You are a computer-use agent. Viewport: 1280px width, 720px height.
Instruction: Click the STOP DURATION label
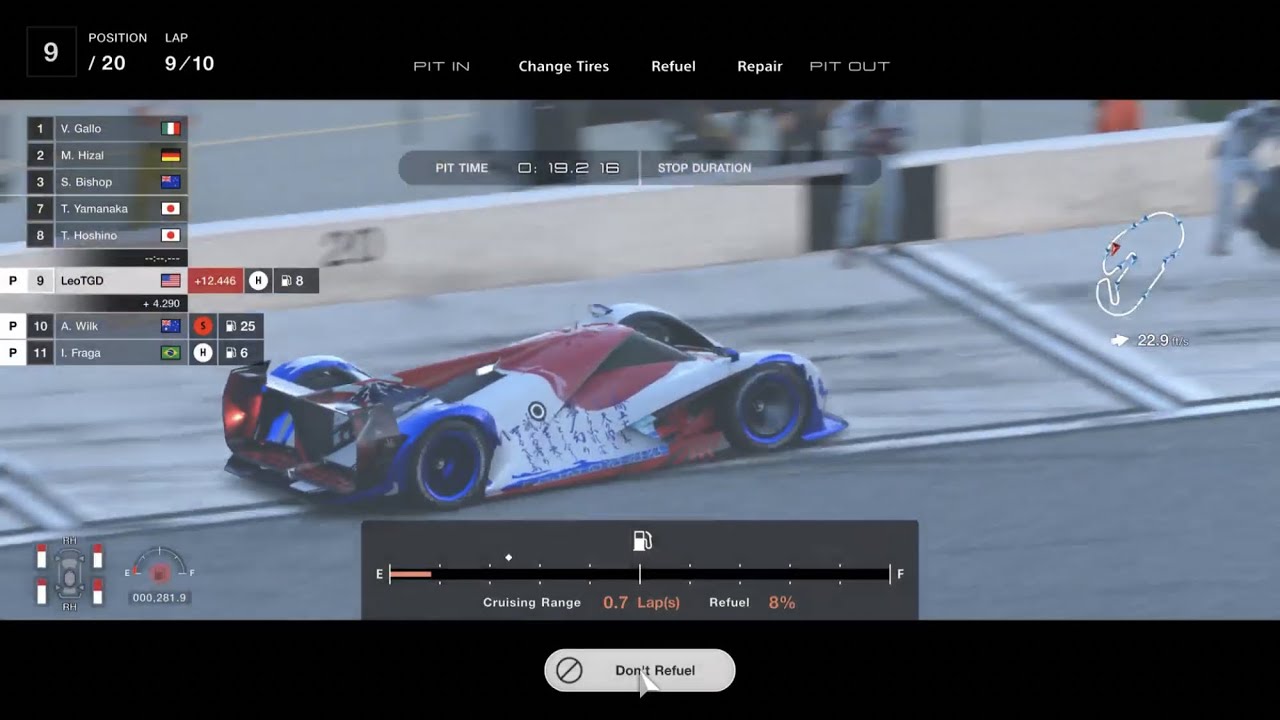point(704,168)
